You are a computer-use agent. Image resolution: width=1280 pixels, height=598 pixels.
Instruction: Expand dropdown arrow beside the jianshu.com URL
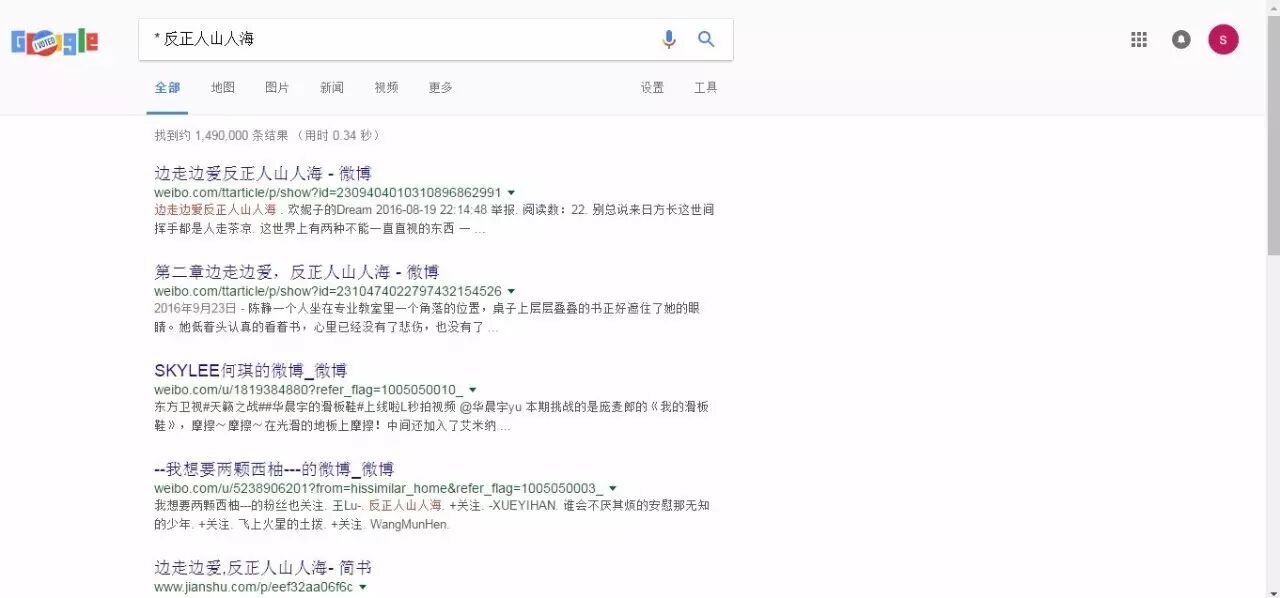pos(363,587)
